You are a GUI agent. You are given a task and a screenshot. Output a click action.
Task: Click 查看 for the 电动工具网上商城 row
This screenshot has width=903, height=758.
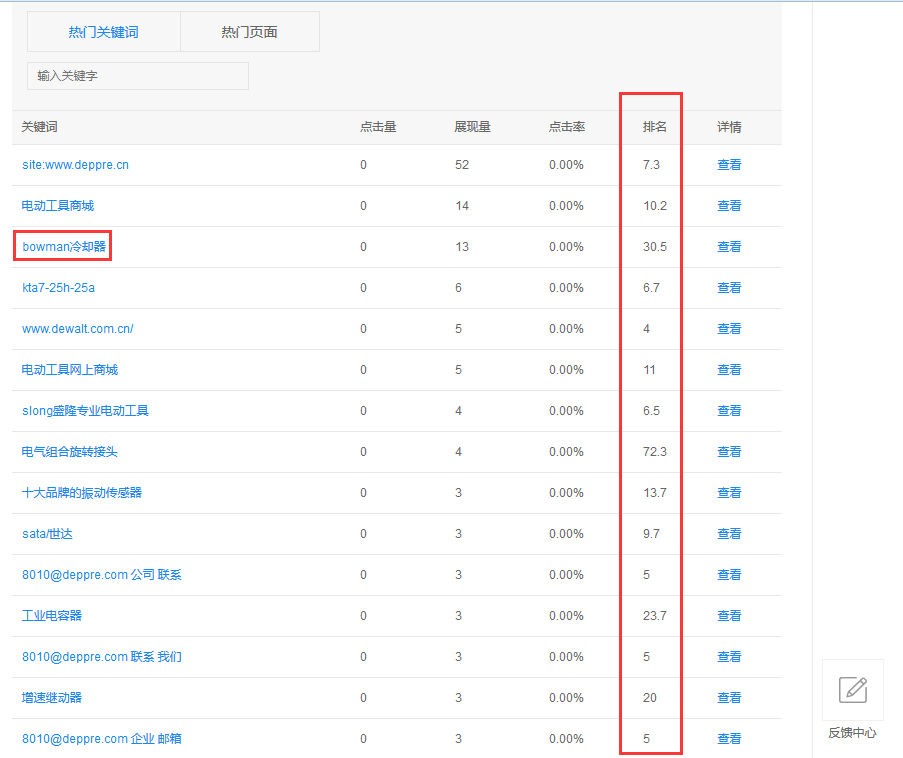(x=729, y=370)
